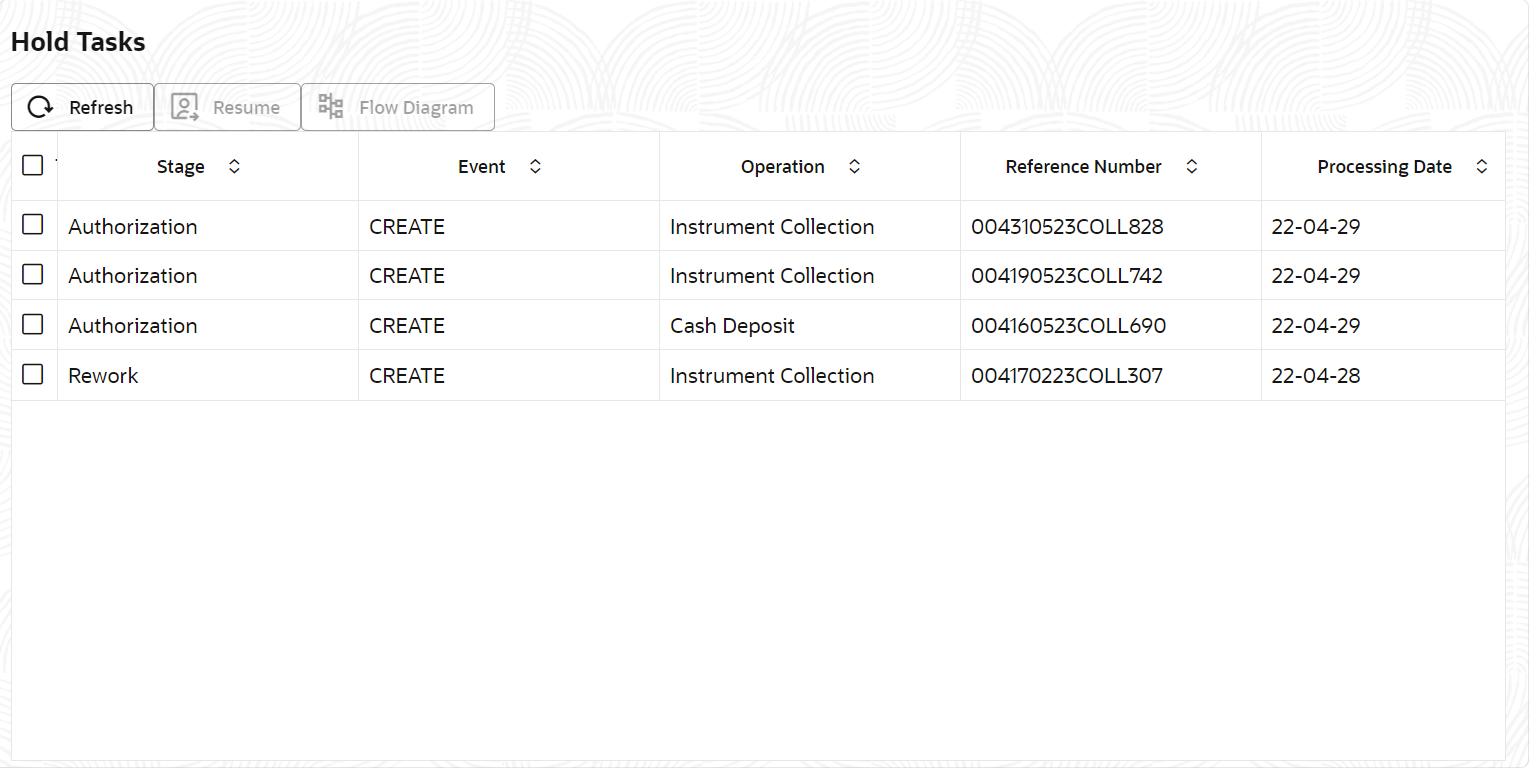The height and width of the screenshot is (768, 1529).
Task: Click CREATE in the Cash Deposit row
Action: pyautogui.click(x=407, y=326)
